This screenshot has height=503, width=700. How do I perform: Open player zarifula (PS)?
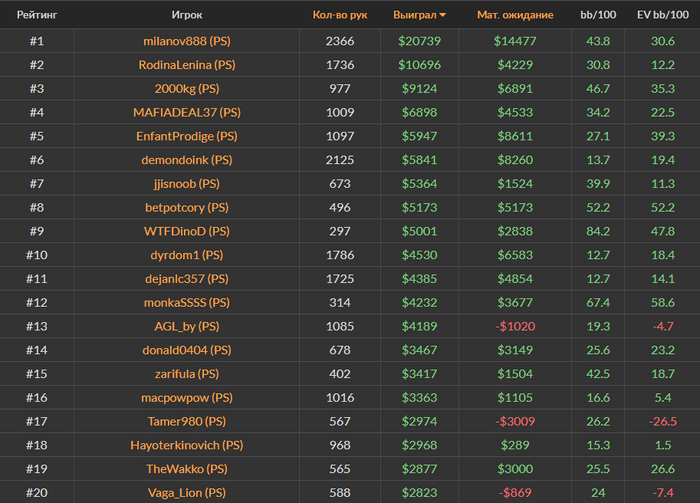187,374
